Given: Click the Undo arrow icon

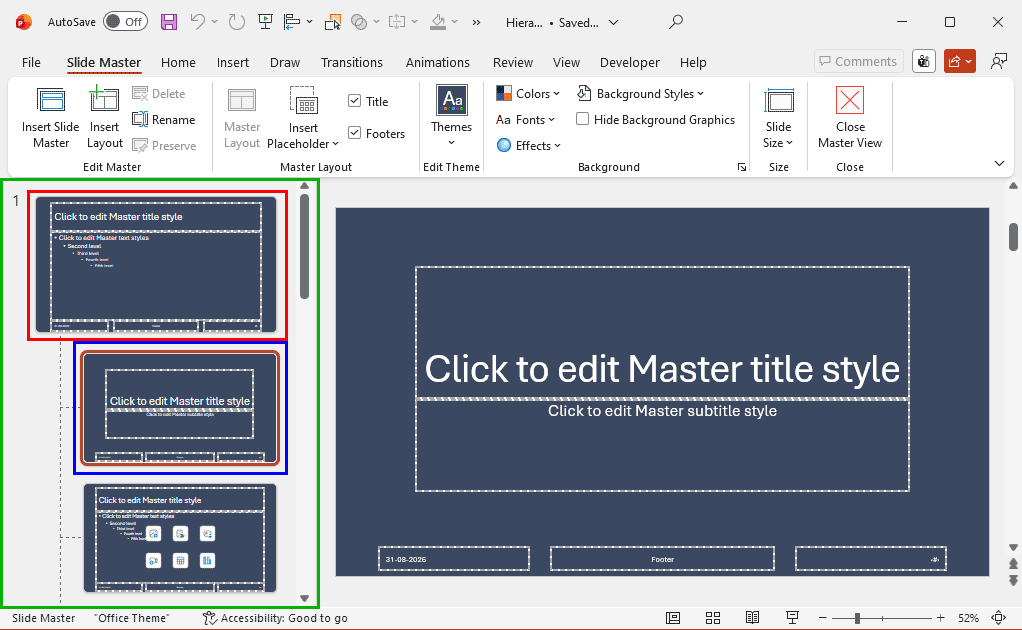Looking at the screenshot, I should (197, 21).
